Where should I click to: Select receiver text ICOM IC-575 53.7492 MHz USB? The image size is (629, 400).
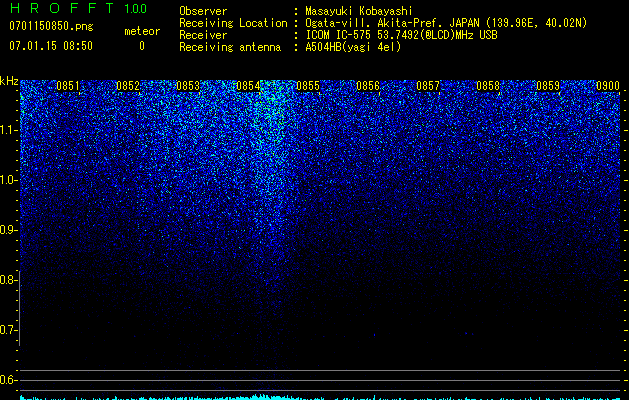[401, 35]
